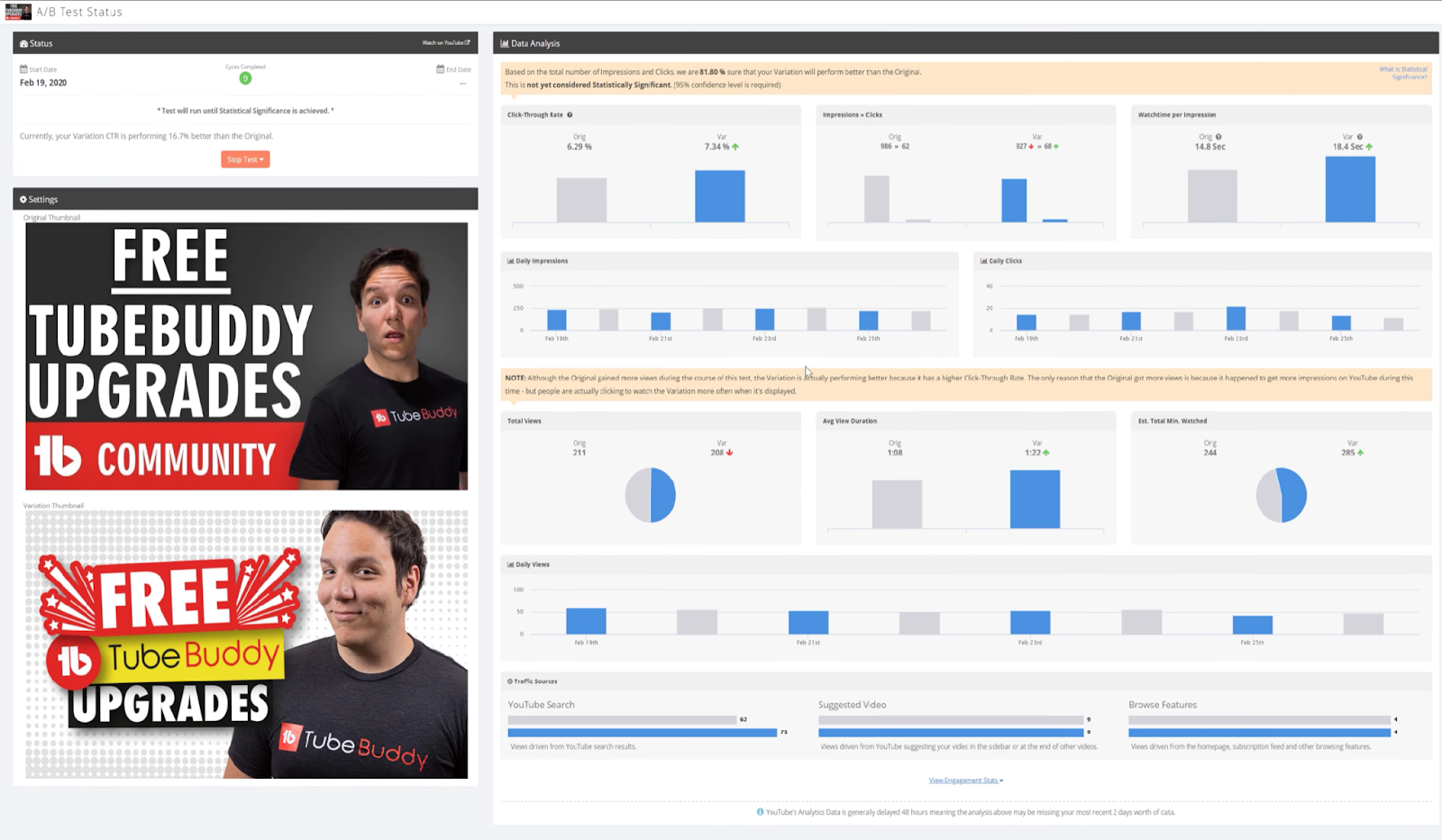Click the Est. Total Min. Watched pie chart

1282,495
